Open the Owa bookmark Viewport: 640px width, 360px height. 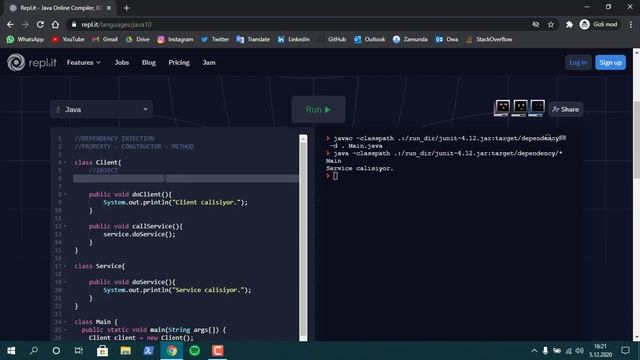click(x=447, y=39)
